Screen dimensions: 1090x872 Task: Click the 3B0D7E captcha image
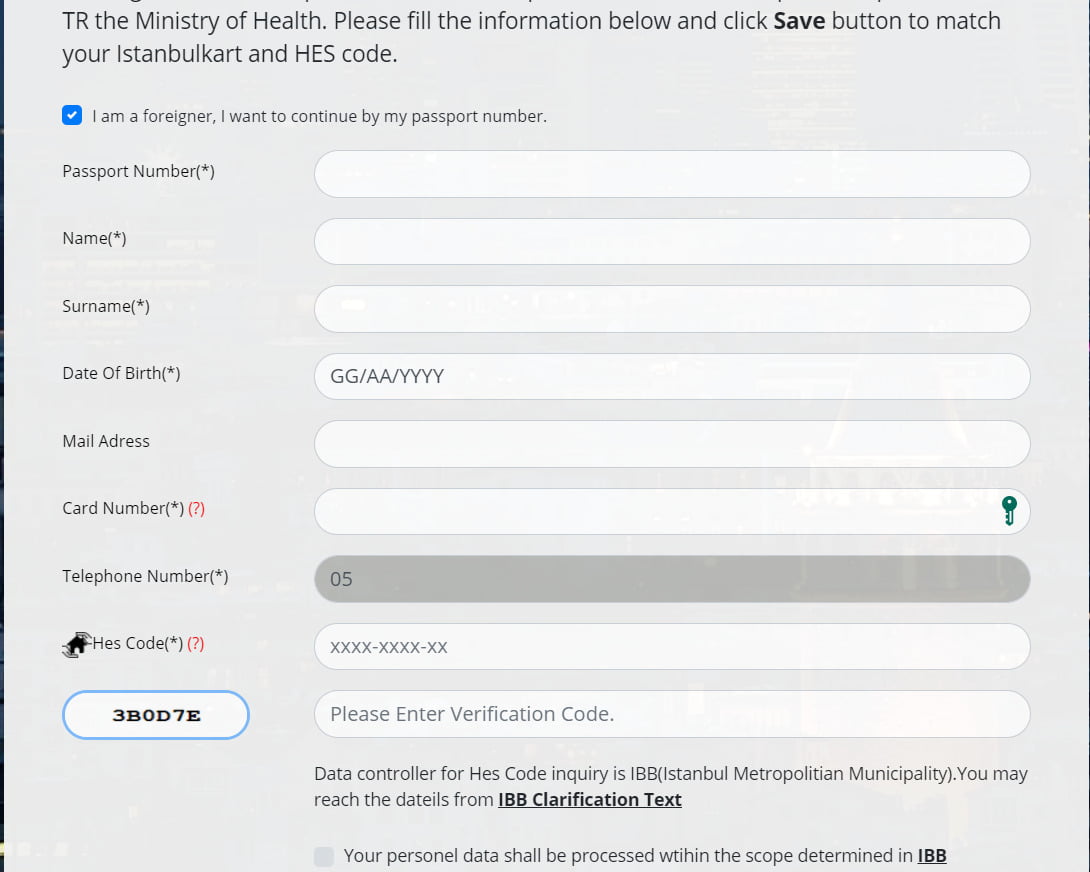click(156, 715)
